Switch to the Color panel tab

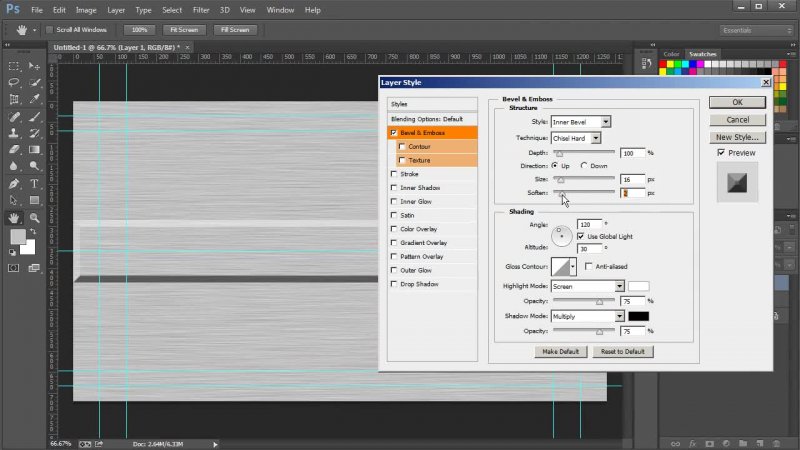[x=671, y=54]
